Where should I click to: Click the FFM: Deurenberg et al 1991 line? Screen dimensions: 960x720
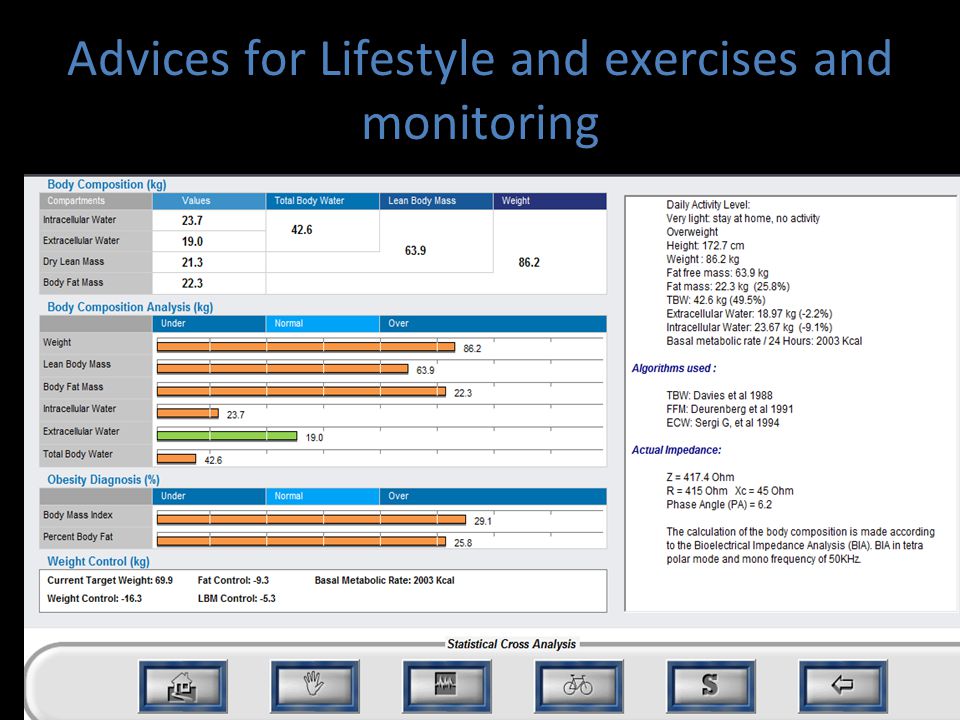click(x=729, y=409)
